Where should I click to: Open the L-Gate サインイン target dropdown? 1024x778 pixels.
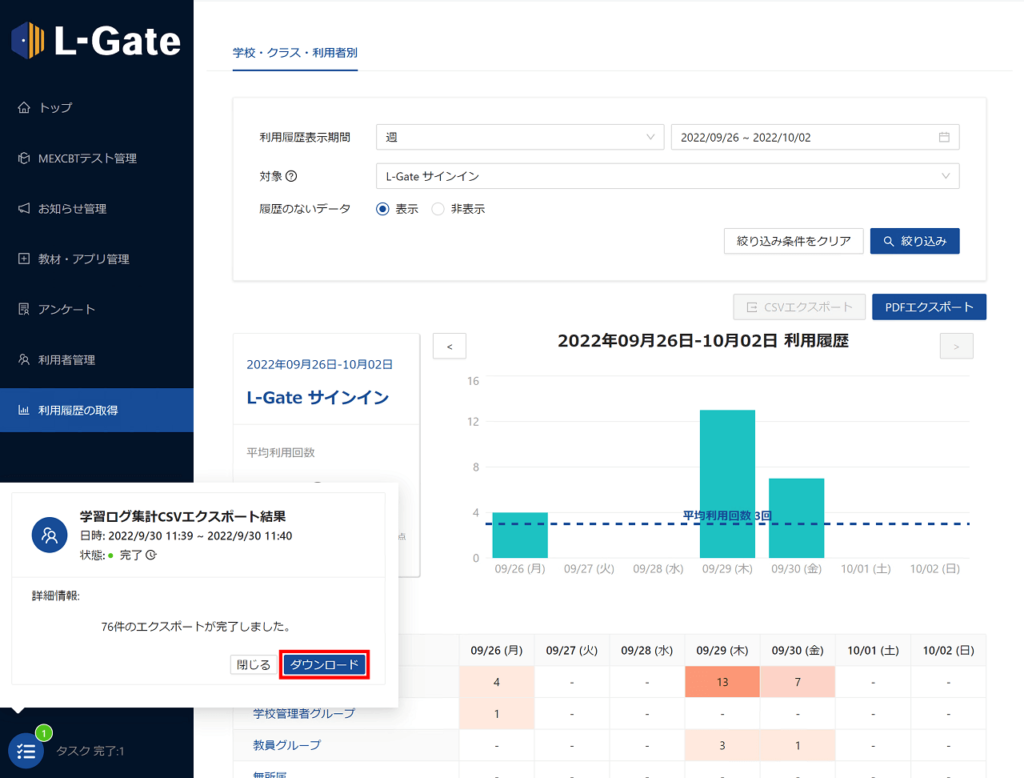pos(667,176)
